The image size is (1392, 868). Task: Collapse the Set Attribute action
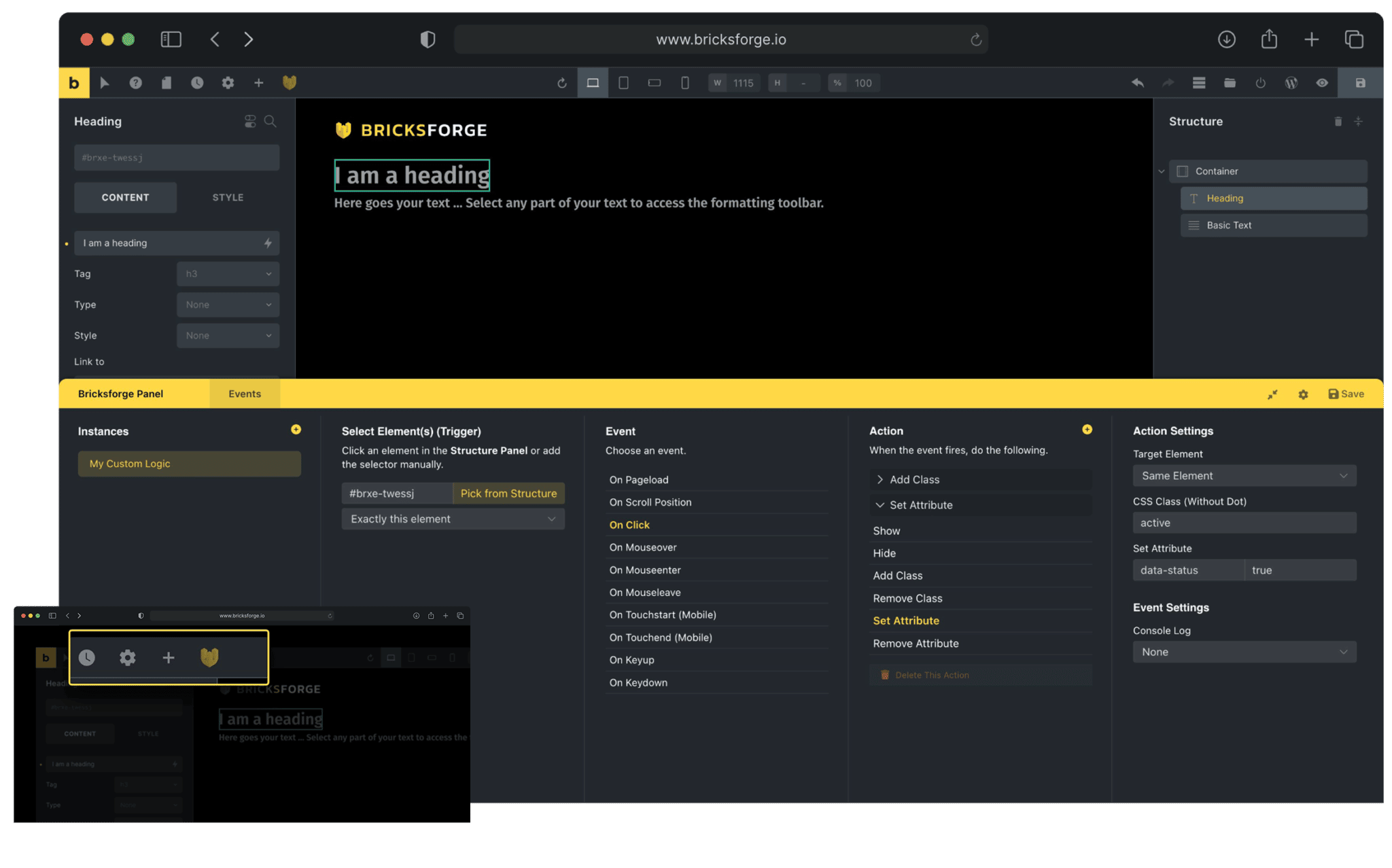point(920,504)
